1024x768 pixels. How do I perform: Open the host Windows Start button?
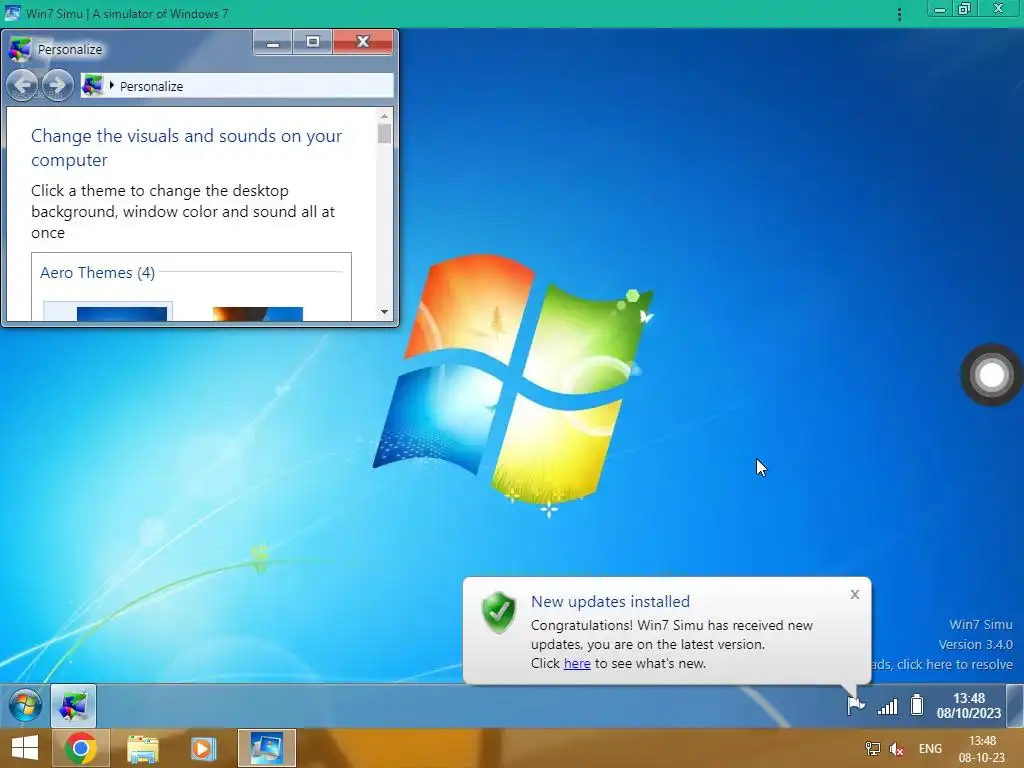[25, 748]
